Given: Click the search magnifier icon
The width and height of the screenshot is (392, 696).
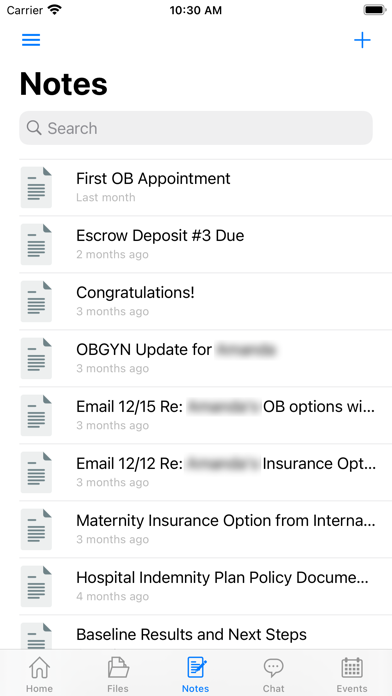Looking at the screenshot, I should [x=34, y=128].
